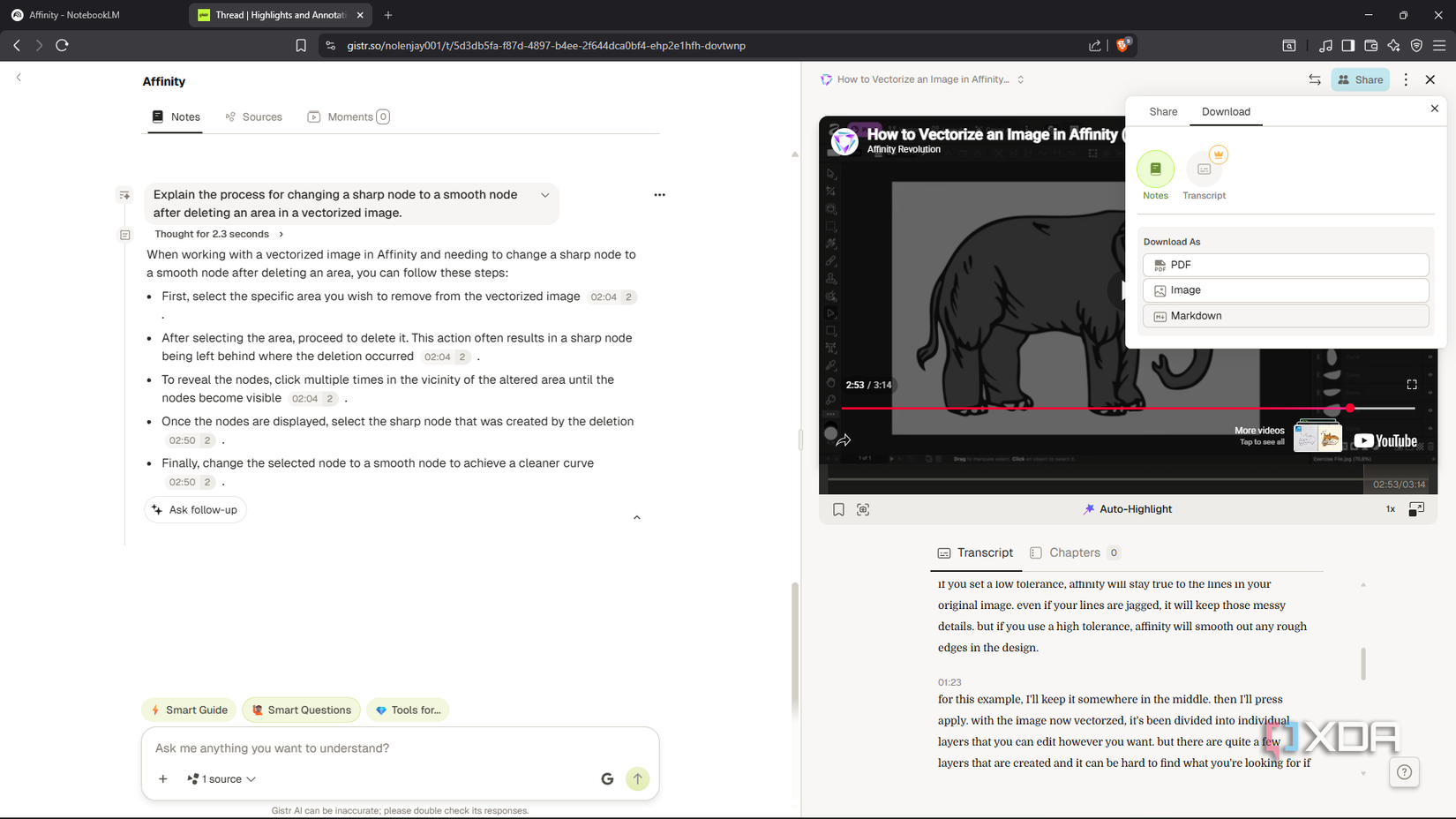Download the notes as PDF
1456x819 pixels.
pyautogui.click(x=1285, y=264)
